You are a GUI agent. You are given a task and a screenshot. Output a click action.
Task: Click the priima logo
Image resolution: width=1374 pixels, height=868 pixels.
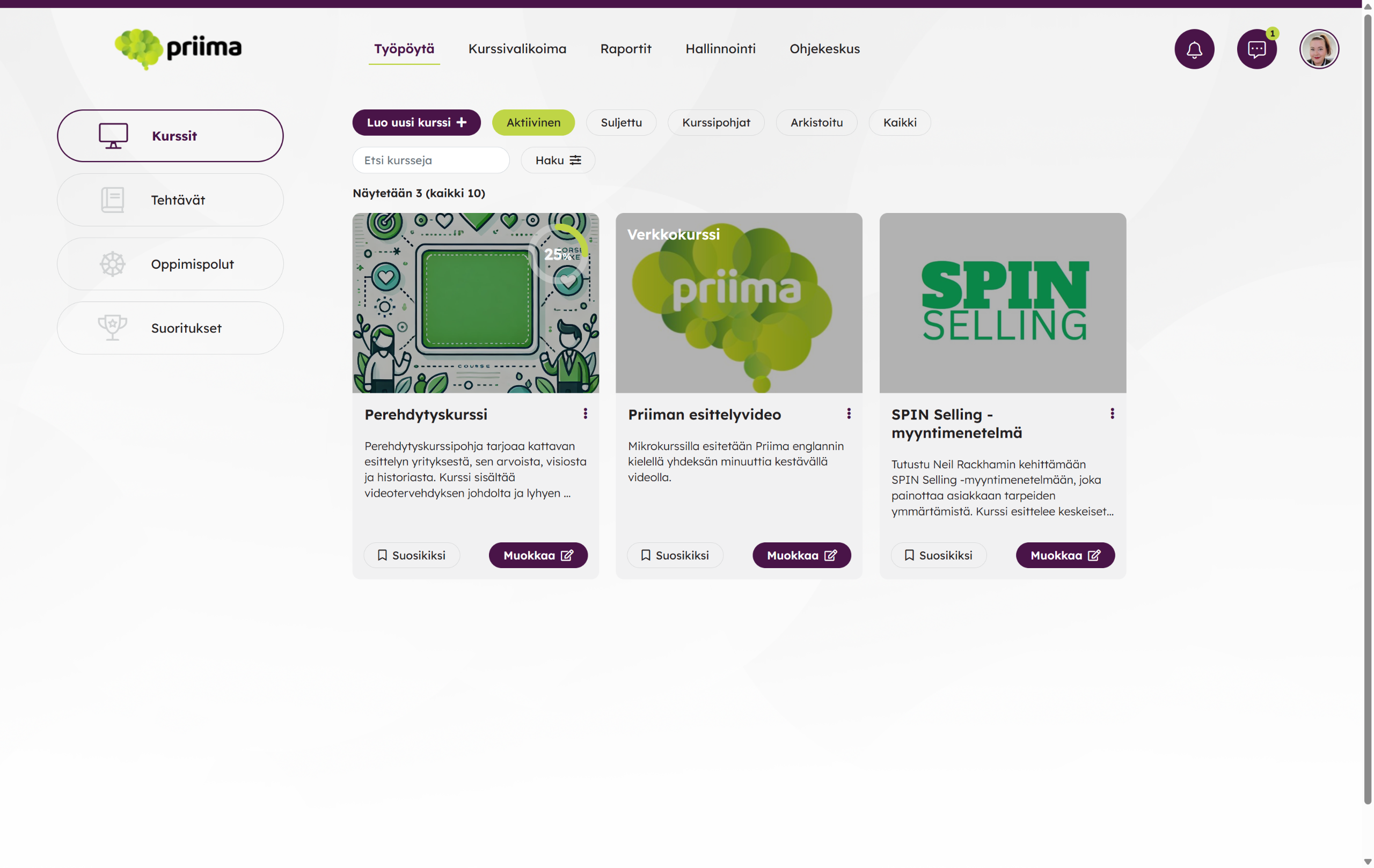coord(178,49)
